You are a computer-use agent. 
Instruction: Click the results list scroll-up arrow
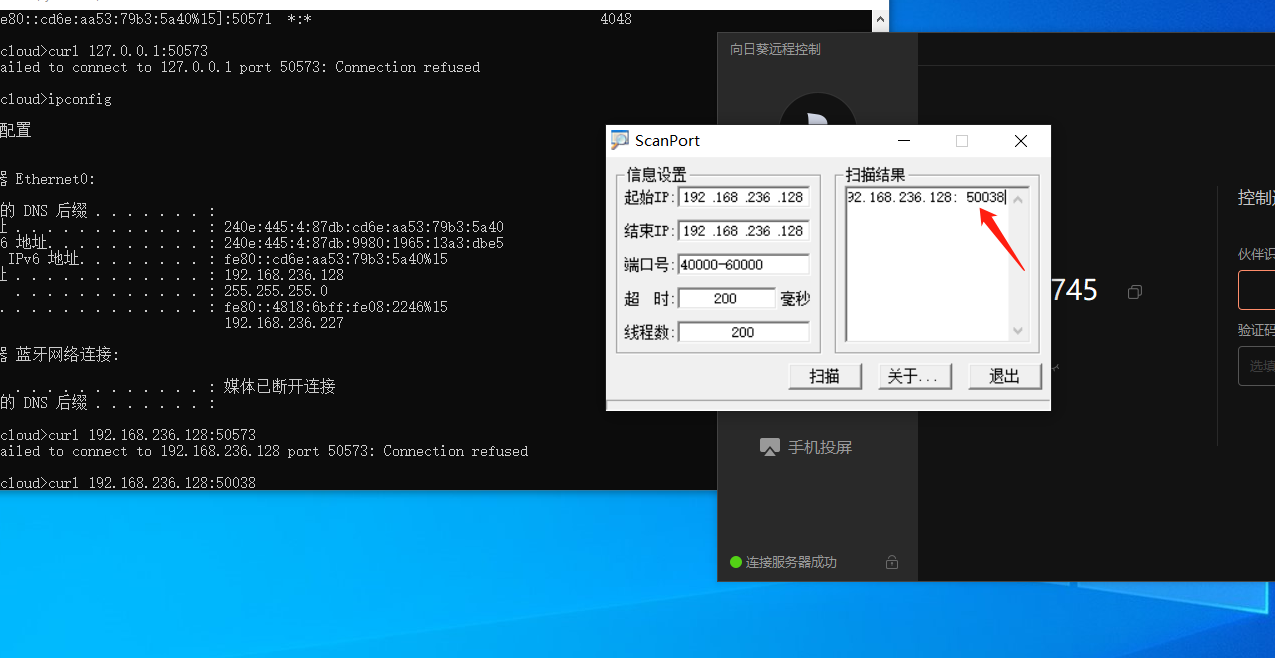click(1018, 198)
